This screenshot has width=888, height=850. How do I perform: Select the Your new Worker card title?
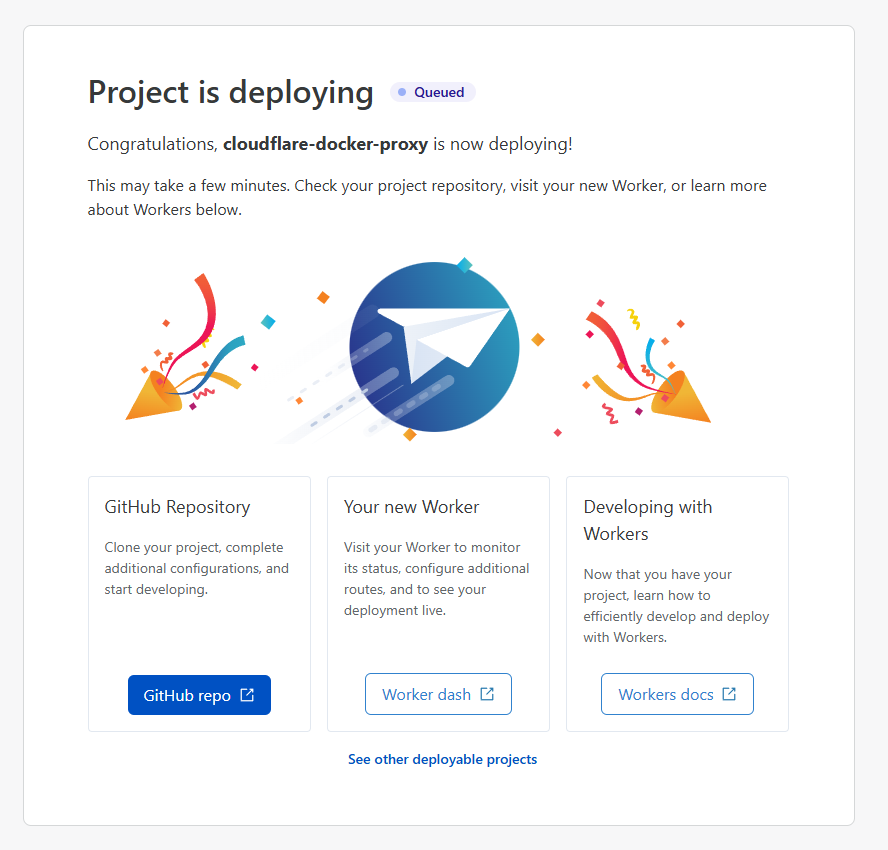(x=411, y=506)
